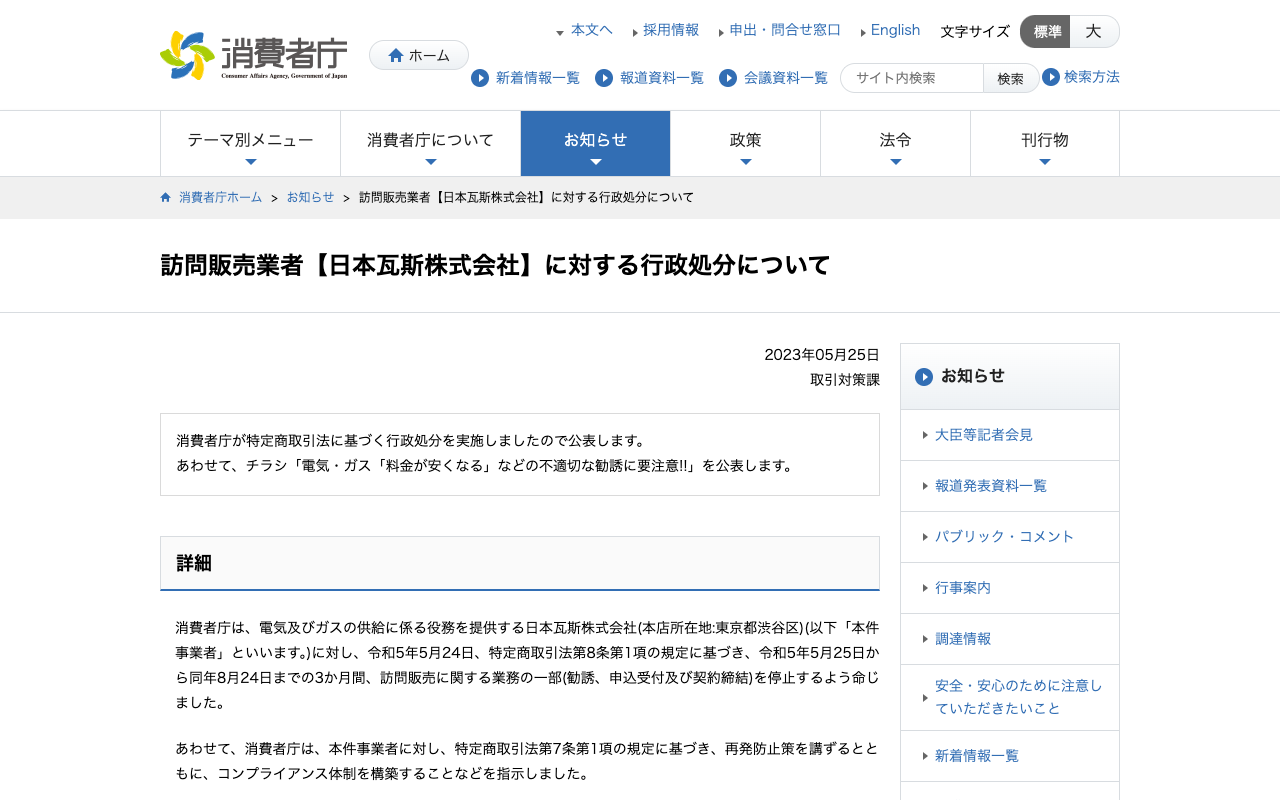Click the house icon in ホーム button
Screen dimensions: 1280x800
click(x=396, y=56)
